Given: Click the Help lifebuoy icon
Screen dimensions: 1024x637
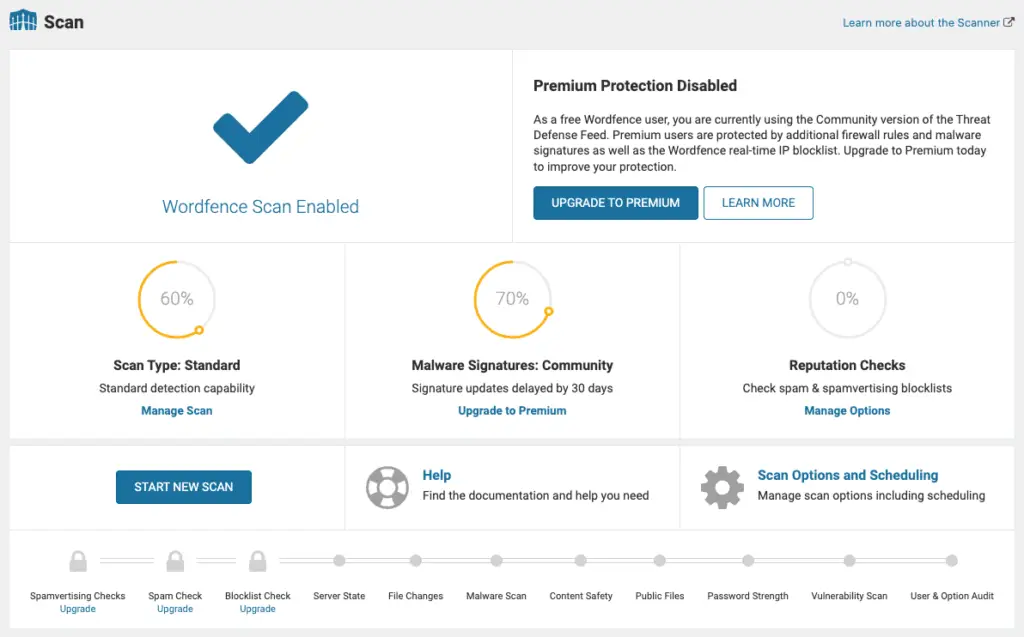Looking at the screenshot, I should tap(387, 487).
